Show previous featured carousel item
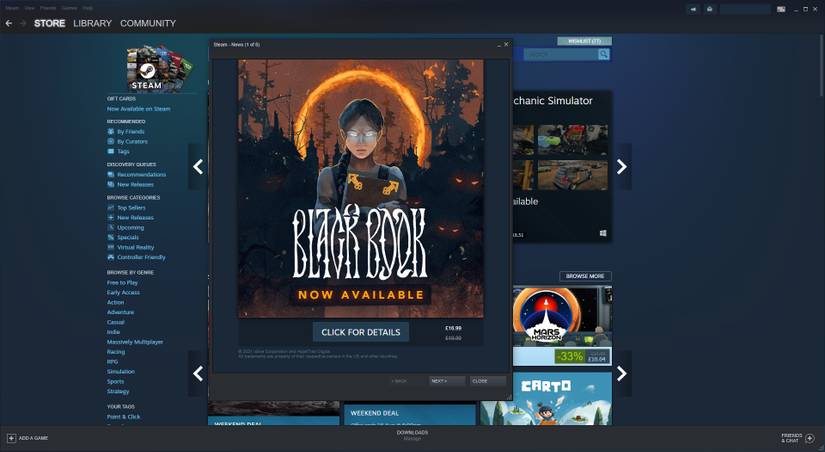Screen dimensions: 825x452 click(198, 167)
